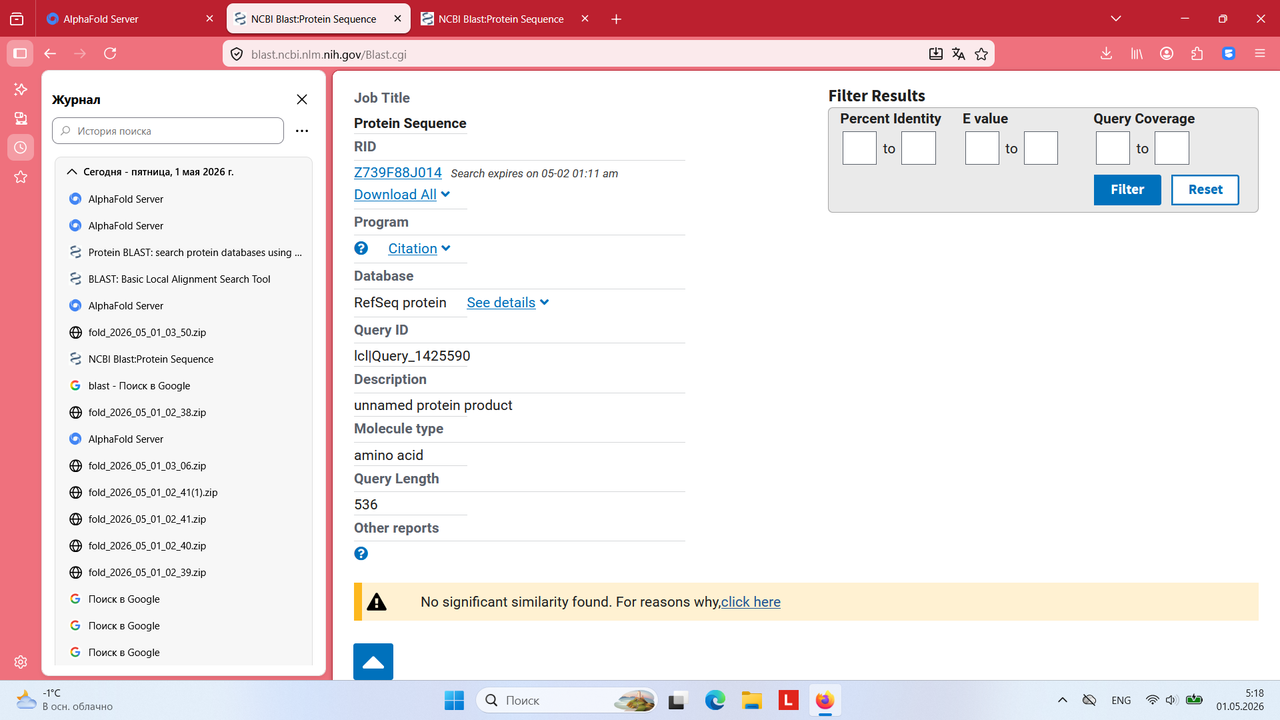The height and width of the screenshot is (720, 1280).
Task: Click the Reset button
Action: [x=1205, y=189]
